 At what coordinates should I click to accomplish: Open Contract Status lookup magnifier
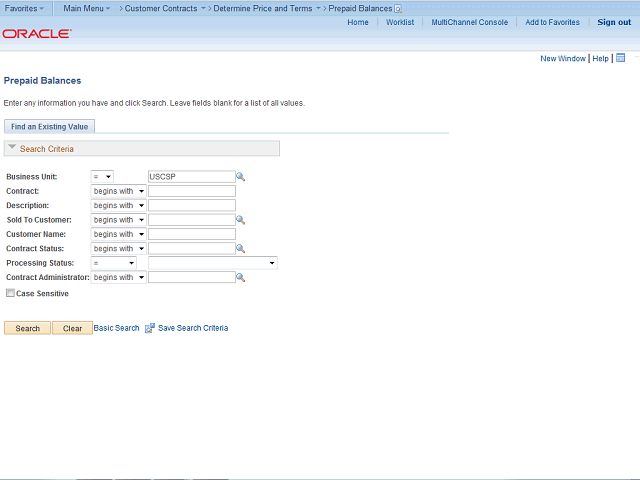(x=240, y=249)
